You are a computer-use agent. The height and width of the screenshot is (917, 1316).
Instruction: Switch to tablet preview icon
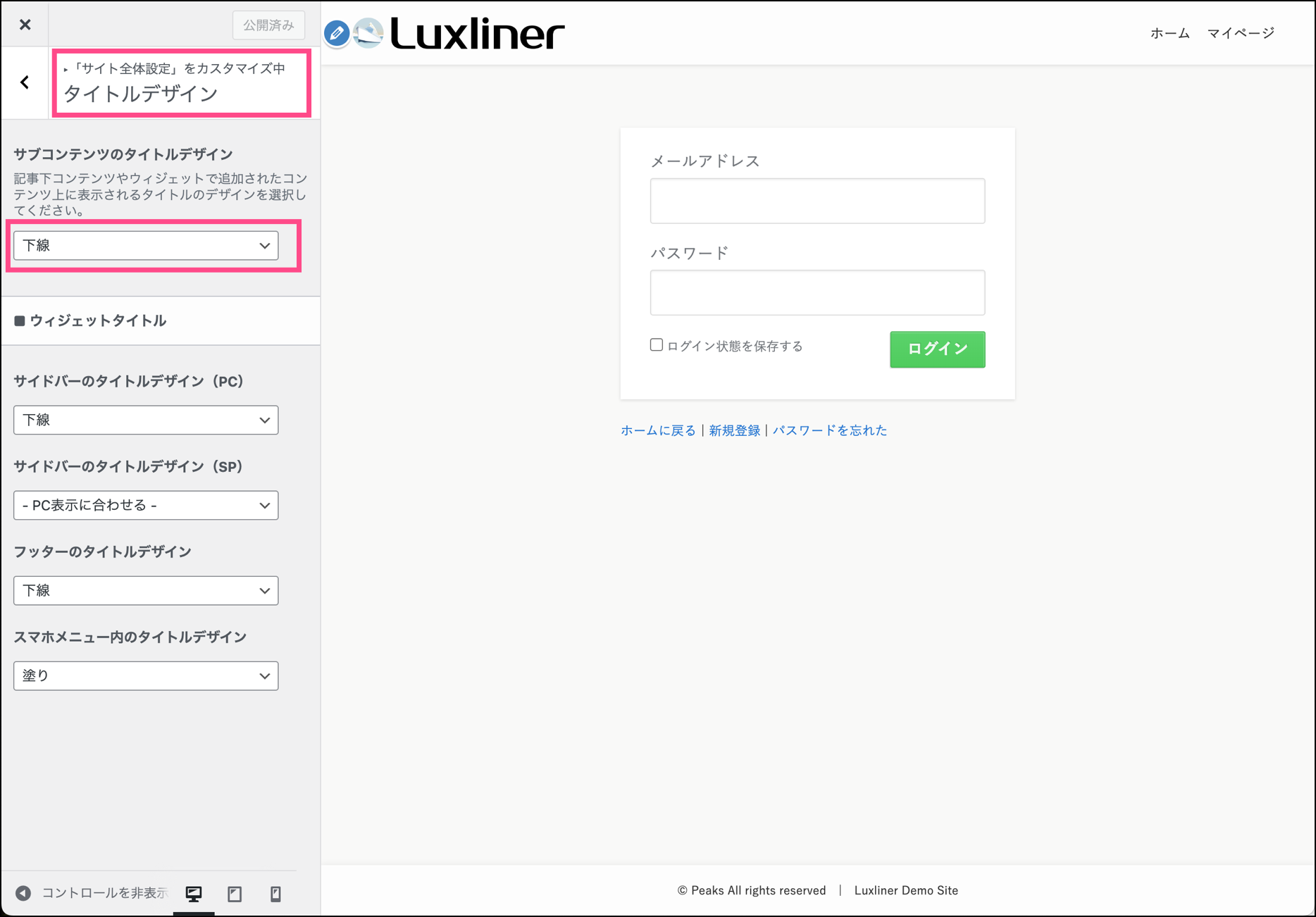[x=235, y=894]
